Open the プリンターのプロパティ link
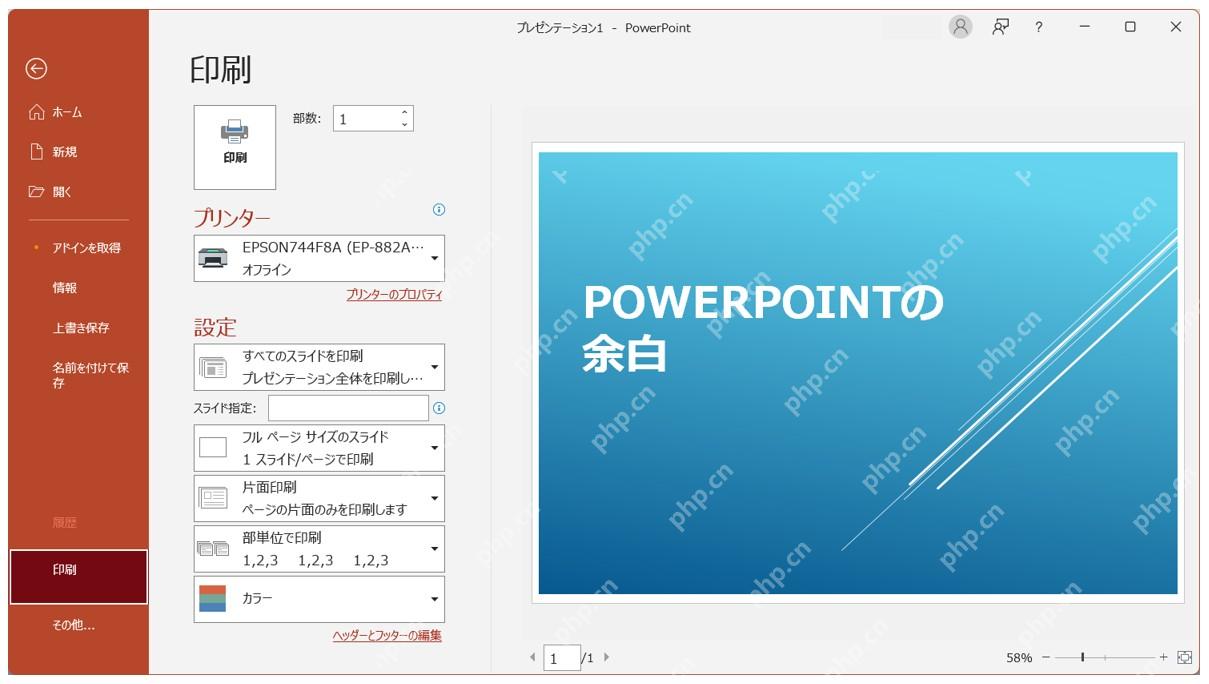The height and width of the screenshot is (684, 1209). pos(394,295)
